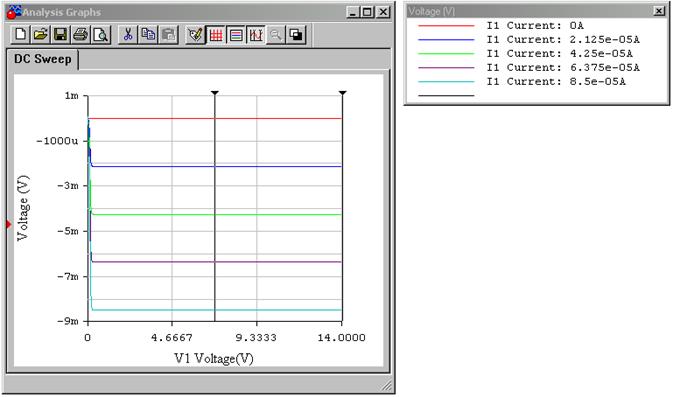Select the cyan legend line for 8.5e-05A

(x=446, y=82)
